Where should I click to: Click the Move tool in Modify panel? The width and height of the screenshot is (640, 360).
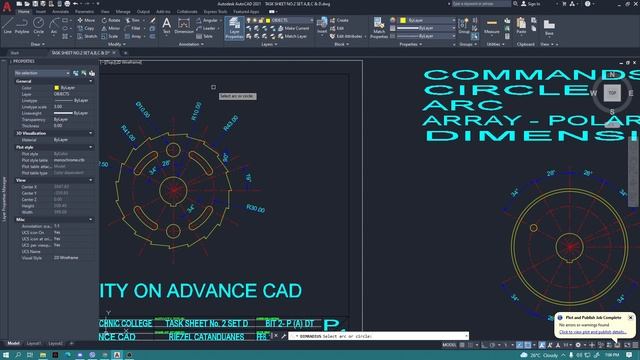click(x=87, y=20)
